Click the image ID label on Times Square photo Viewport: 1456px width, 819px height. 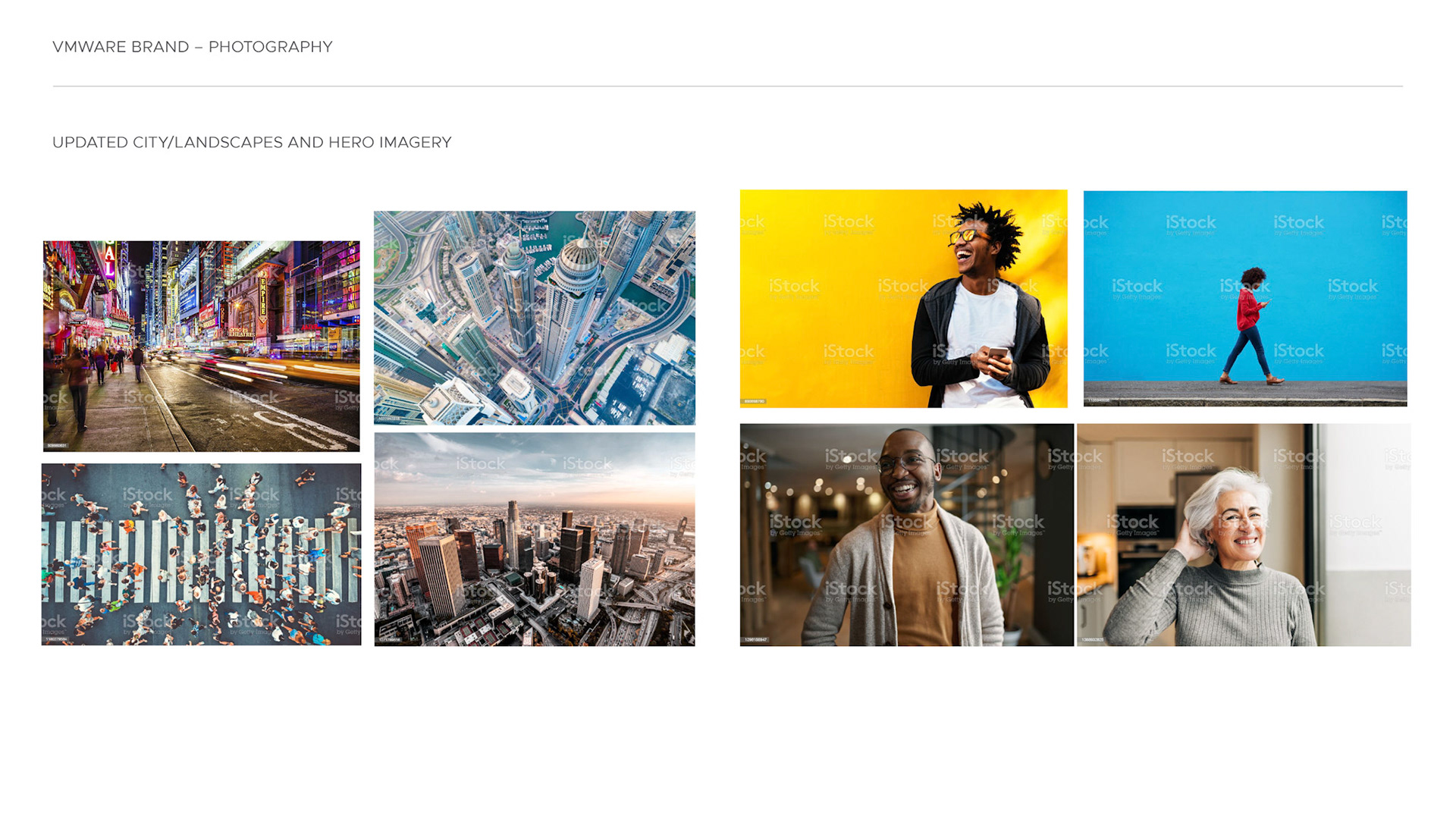(x=57, y=446)
